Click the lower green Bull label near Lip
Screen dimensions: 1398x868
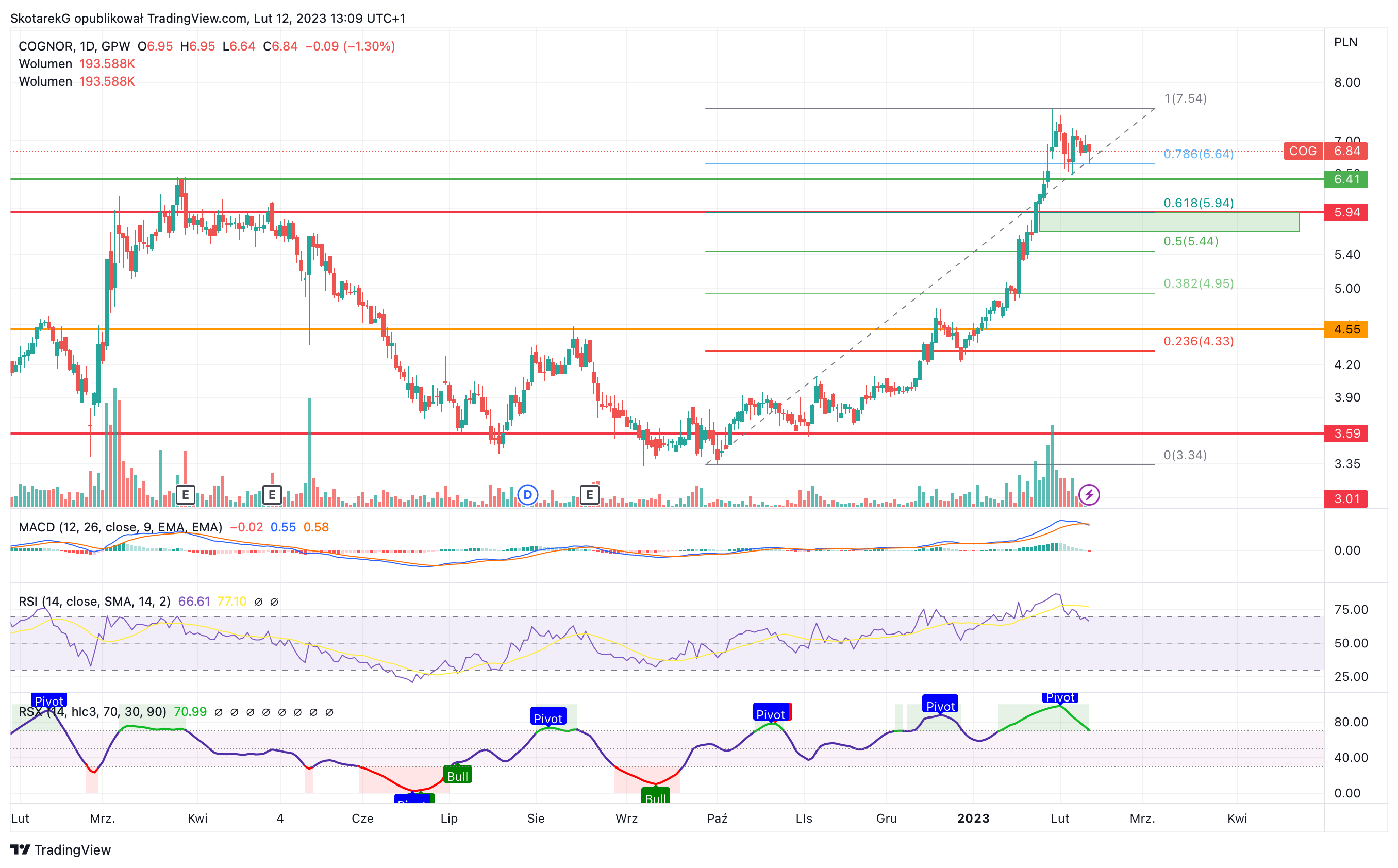point(458,776)
